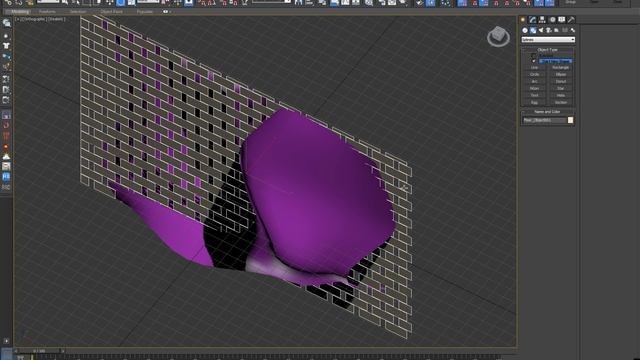Screen dimensions: 640x360
Task: Click the play arrow at sidebar bottom
Action: 6,341
